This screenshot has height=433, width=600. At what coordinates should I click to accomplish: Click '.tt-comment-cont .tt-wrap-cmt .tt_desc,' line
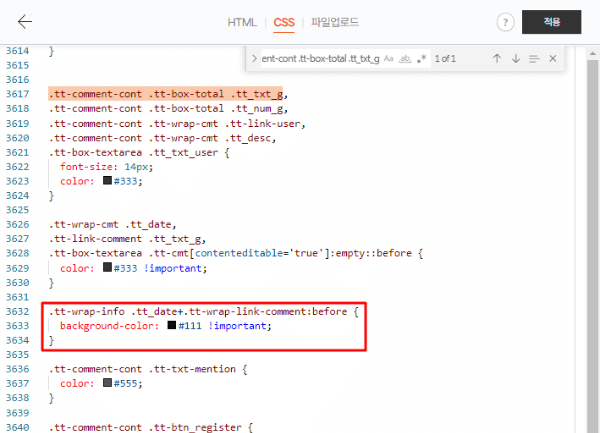pos(162,138)
